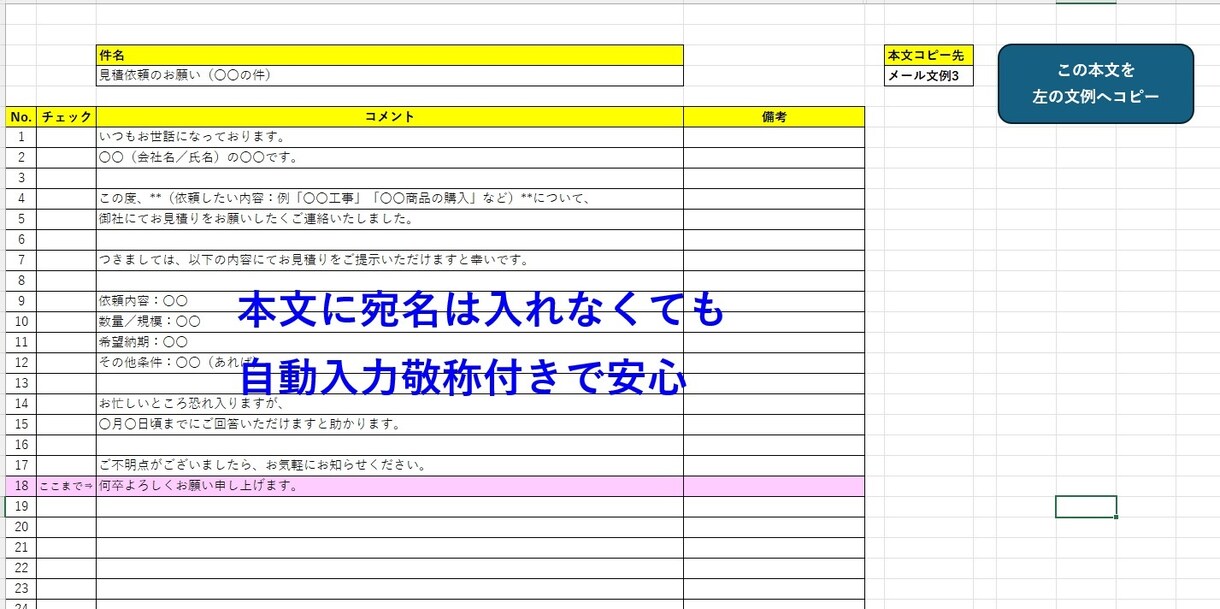Viewport: 1220px width, 609px height.
Task: Select the No. cell showing 19
Action: [21, 506]
